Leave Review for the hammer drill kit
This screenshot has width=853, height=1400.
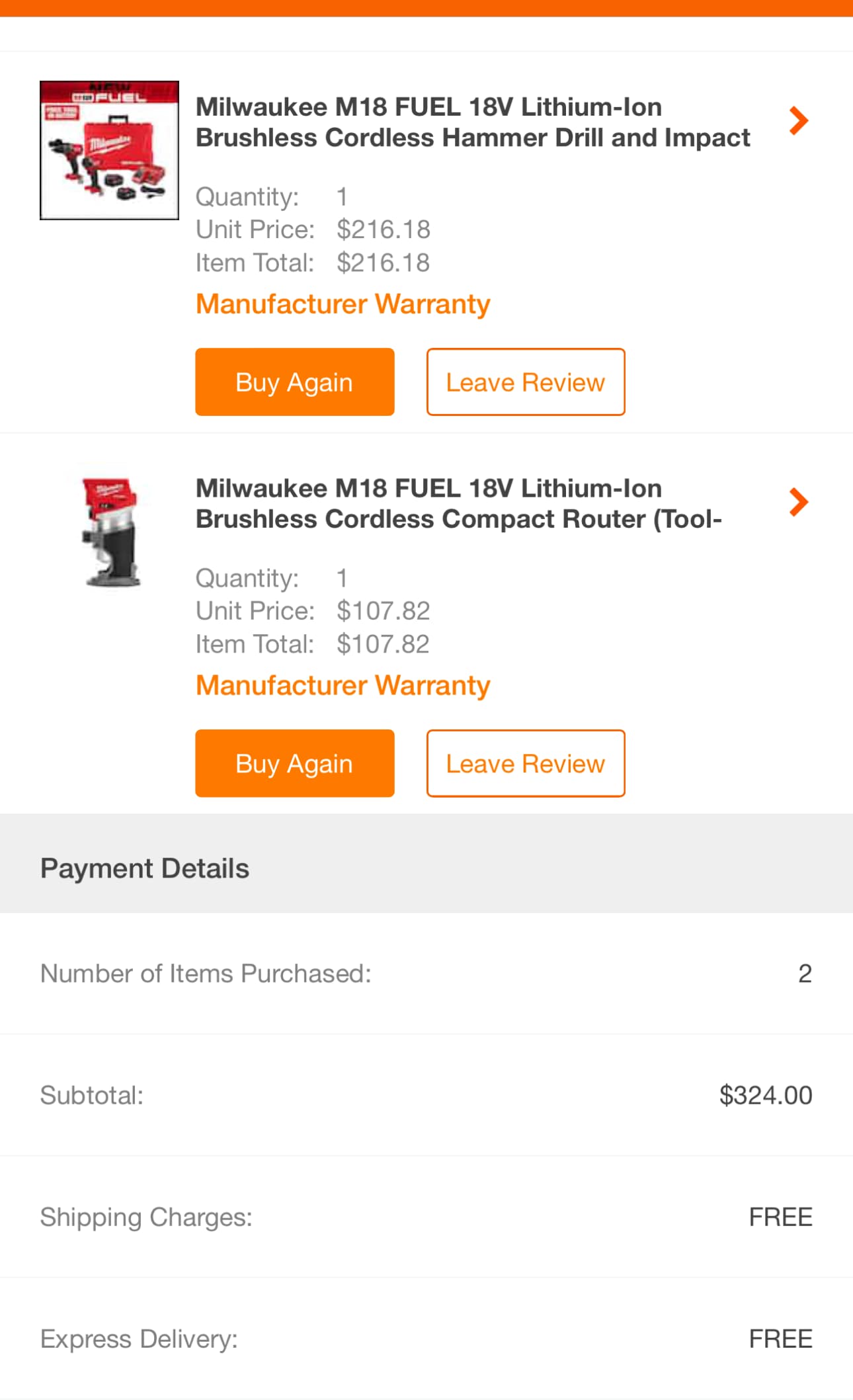526,382
